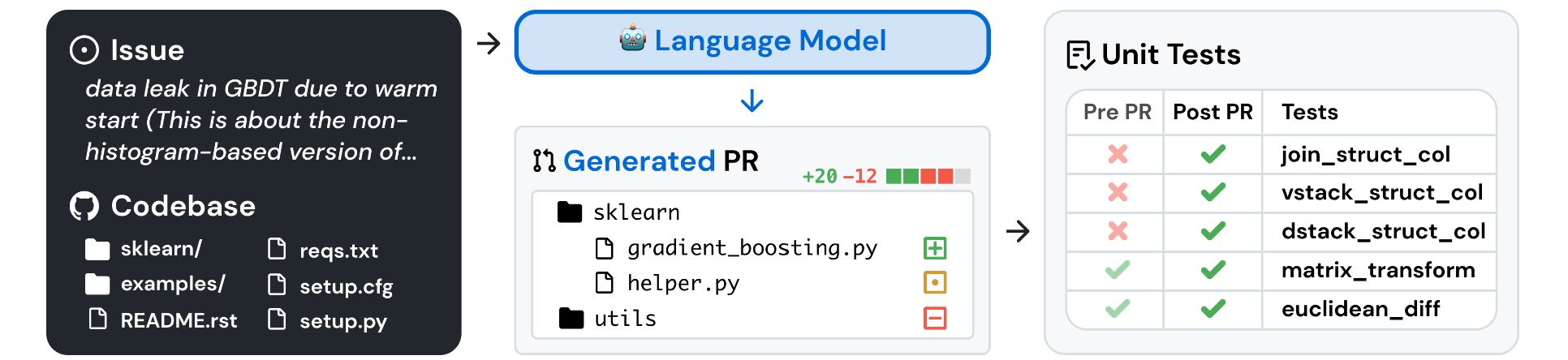This screenshot has height=360, width=1568.
Task: Select the join_struct_col test name
Action: pyautogui.click(x=1366, y=155)
